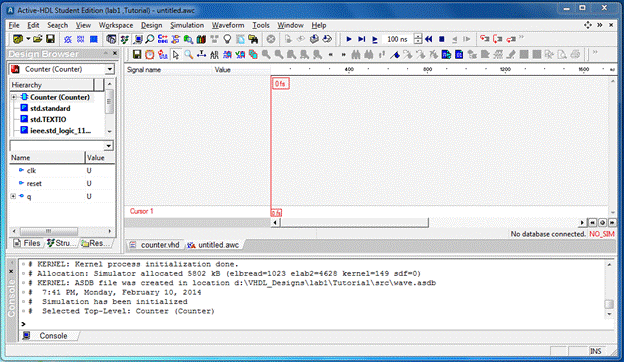The image size is (624, 362).
Task: Click the Design Browser horizontal scrollbar thumb
Action: 49,231
